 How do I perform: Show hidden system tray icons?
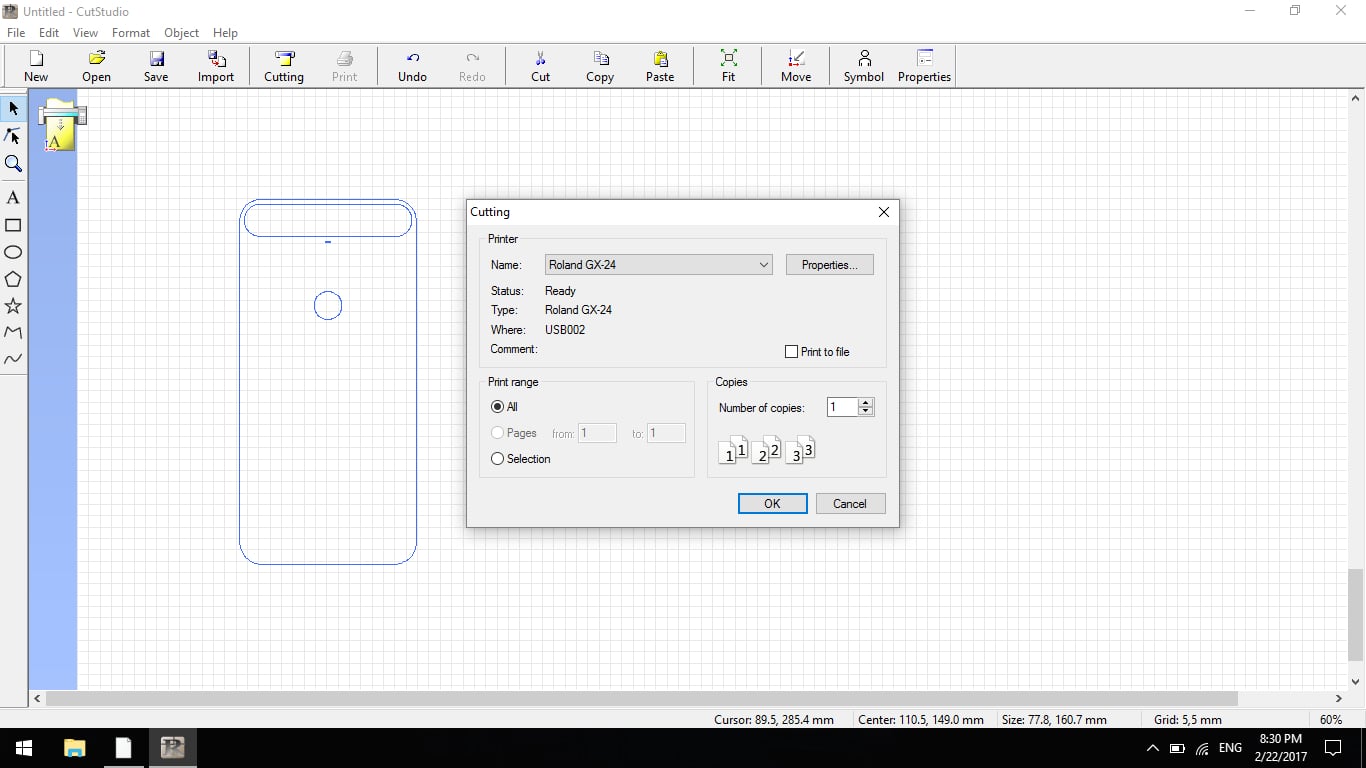click(x=1152, y=748)
